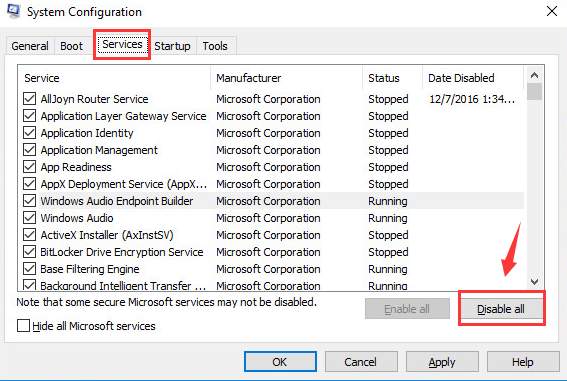Image resolution: width=567 pixels, height=381 pixels.
Task: Uncheck App Readiness service checkbox
Action: pos(29,167)
